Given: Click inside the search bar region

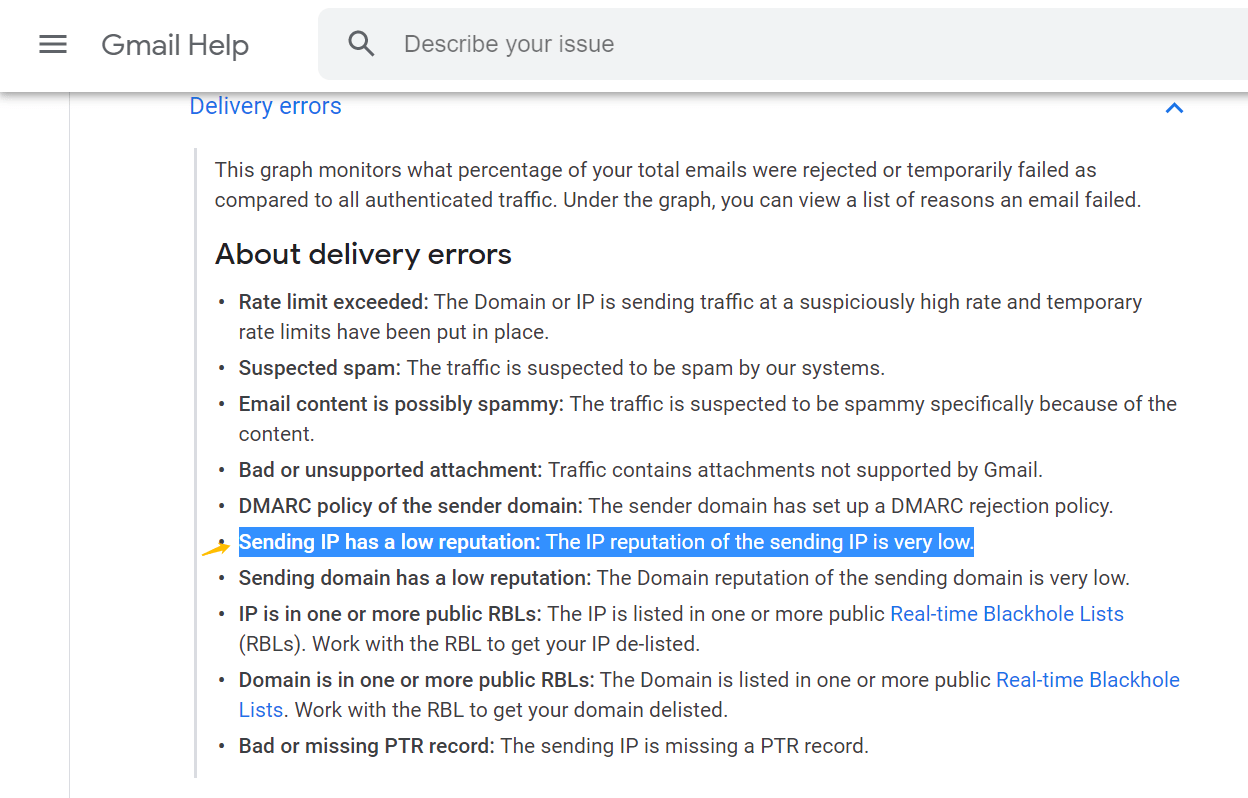Looking at the screenshot, I should tap(700, 43).
